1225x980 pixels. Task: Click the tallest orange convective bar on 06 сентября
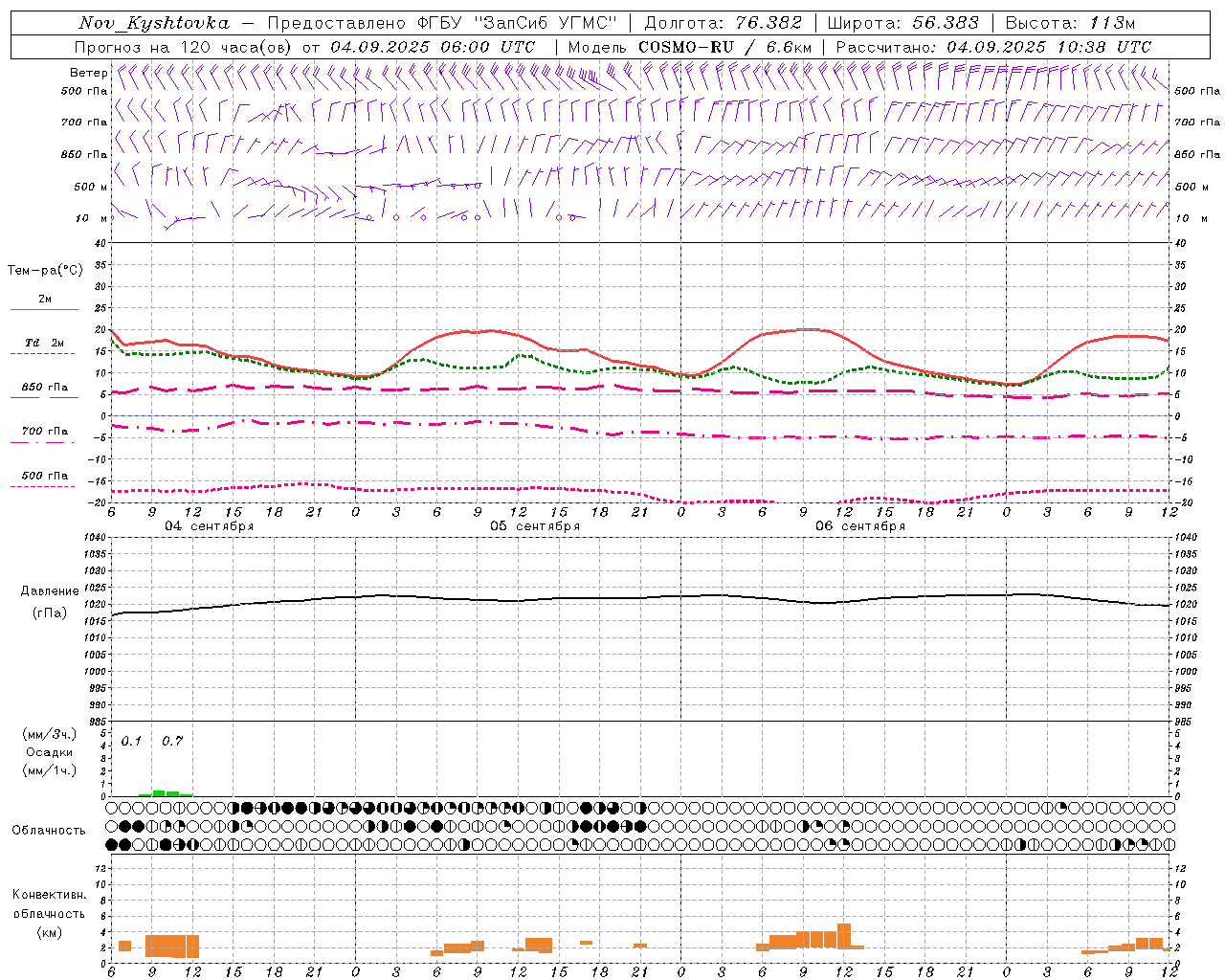pyautogui.click(x=844, y=936)
